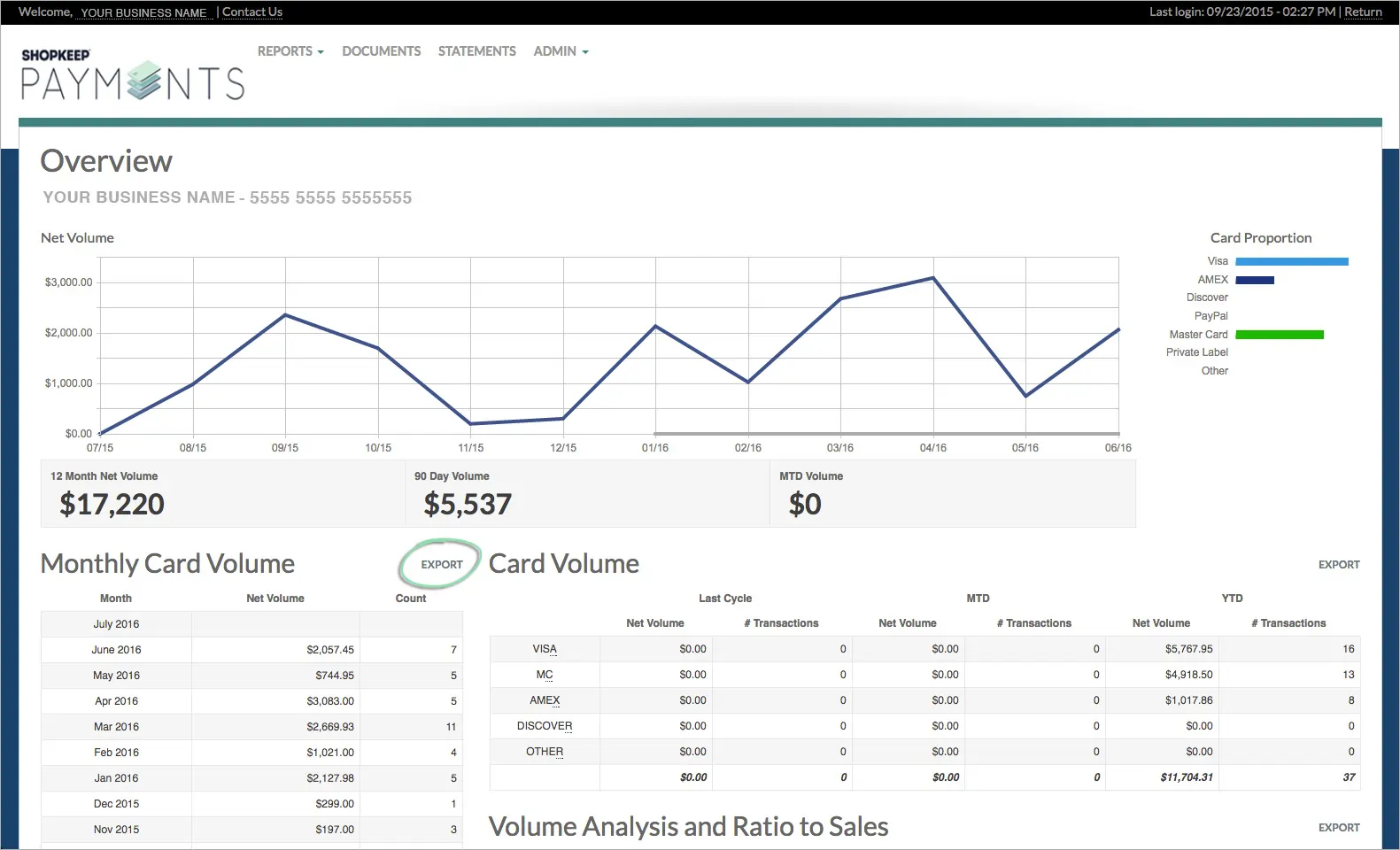Click the Master Card green proportion bar
This screenshot has height=850, width=1400.
[x=1279, y=335]
